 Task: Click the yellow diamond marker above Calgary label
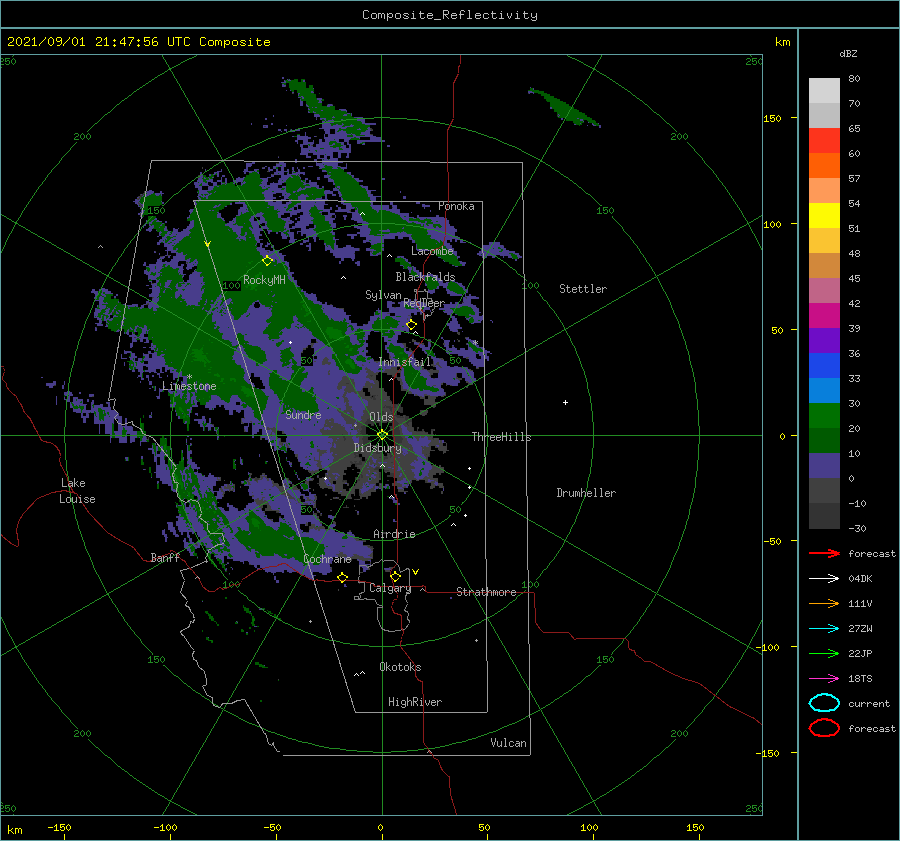(x=395, y=576)
